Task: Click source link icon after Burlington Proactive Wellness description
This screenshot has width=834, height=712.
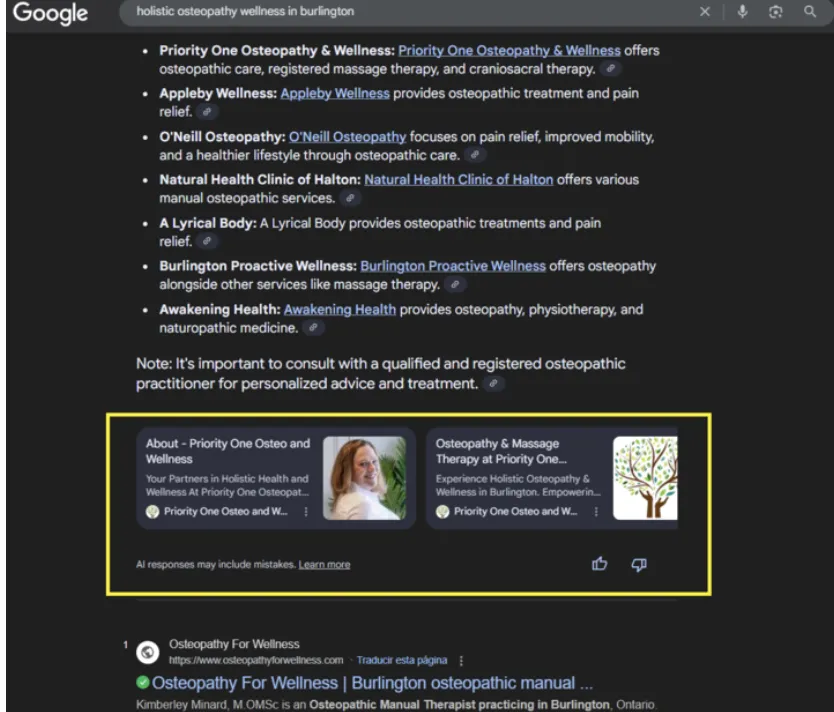Action: coord(455,284)
